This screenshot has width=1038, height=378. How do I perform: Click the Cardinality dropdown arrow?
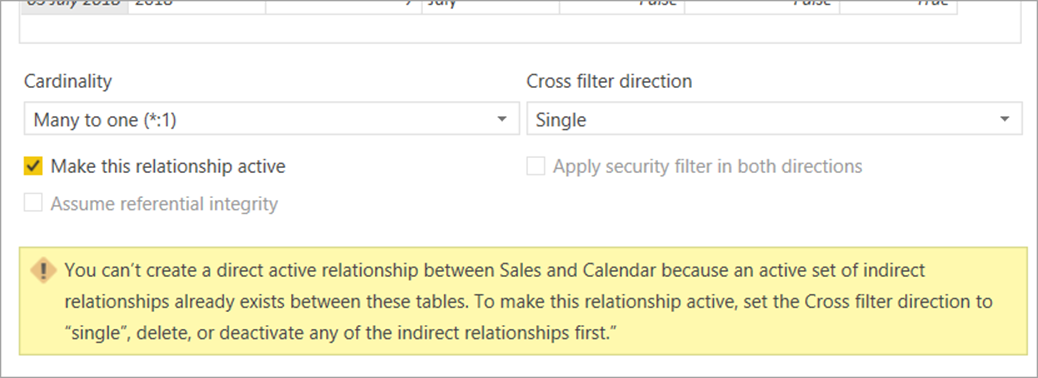[x=502, y=120]
